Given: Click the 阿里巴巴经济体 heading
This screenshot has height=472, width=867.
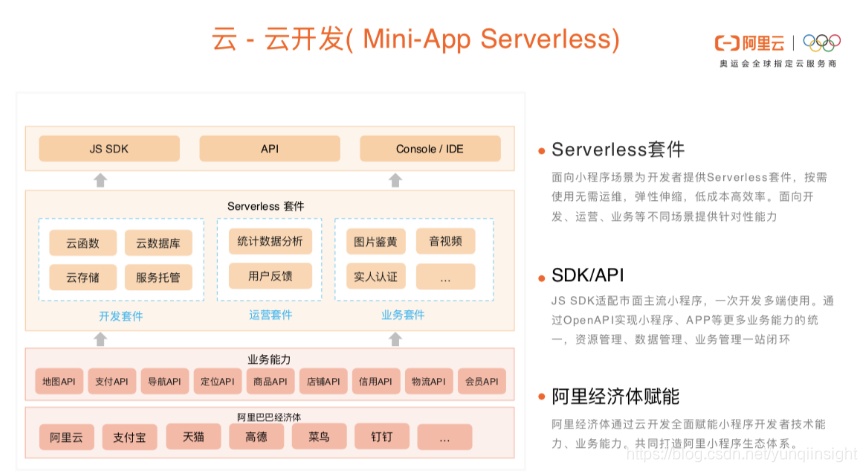Looking at the screenshot, I should point(269,417).
